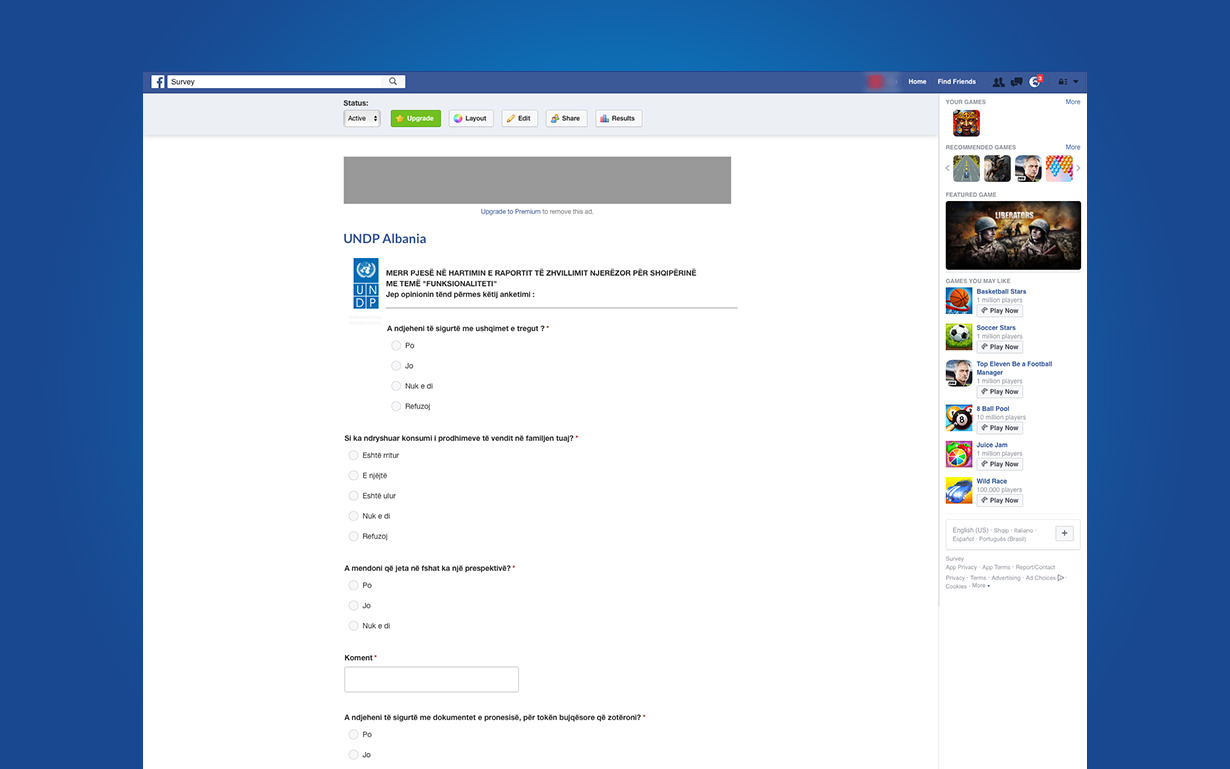Select 'Është rritur' radio option
The width and height of the screenshot is (1230, 769).
pos(353,456)
